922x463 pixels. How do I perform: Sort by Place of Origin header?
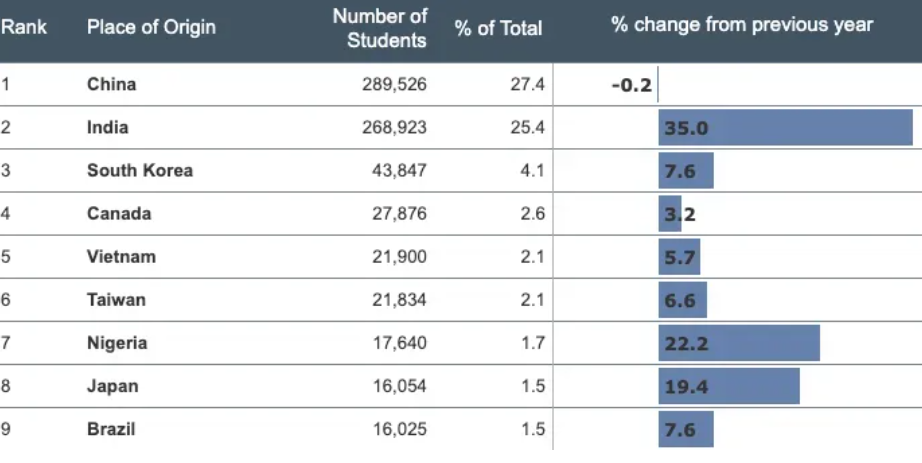(151, 27)
